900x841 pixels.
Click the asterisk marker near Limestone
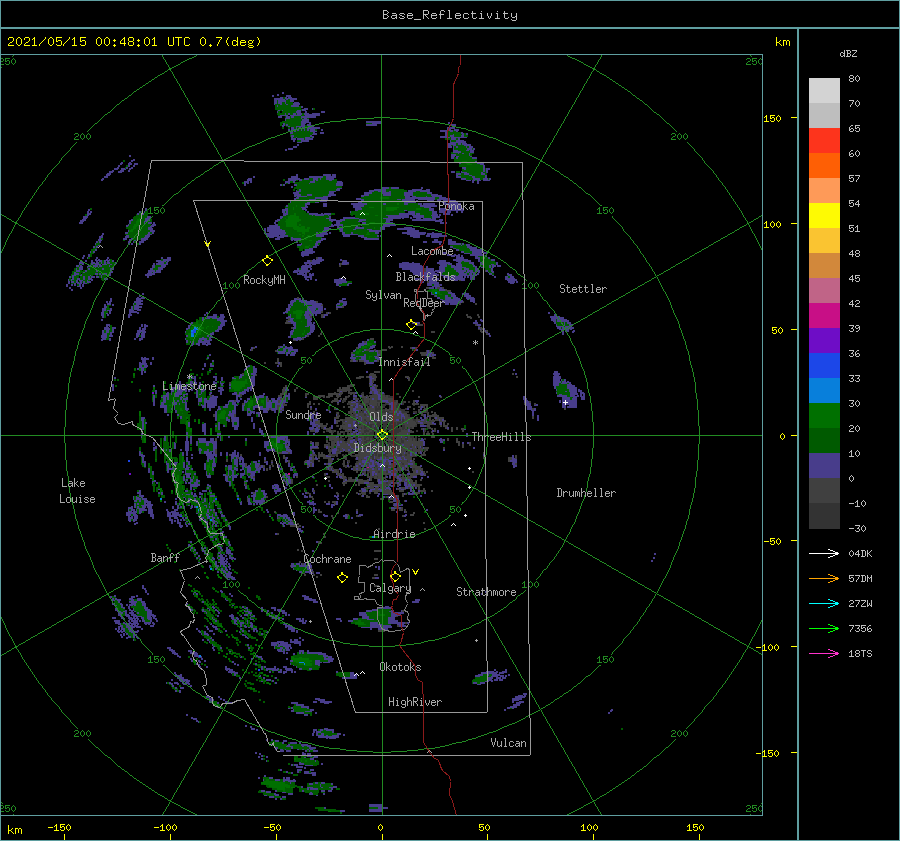[x=189, y=377]
